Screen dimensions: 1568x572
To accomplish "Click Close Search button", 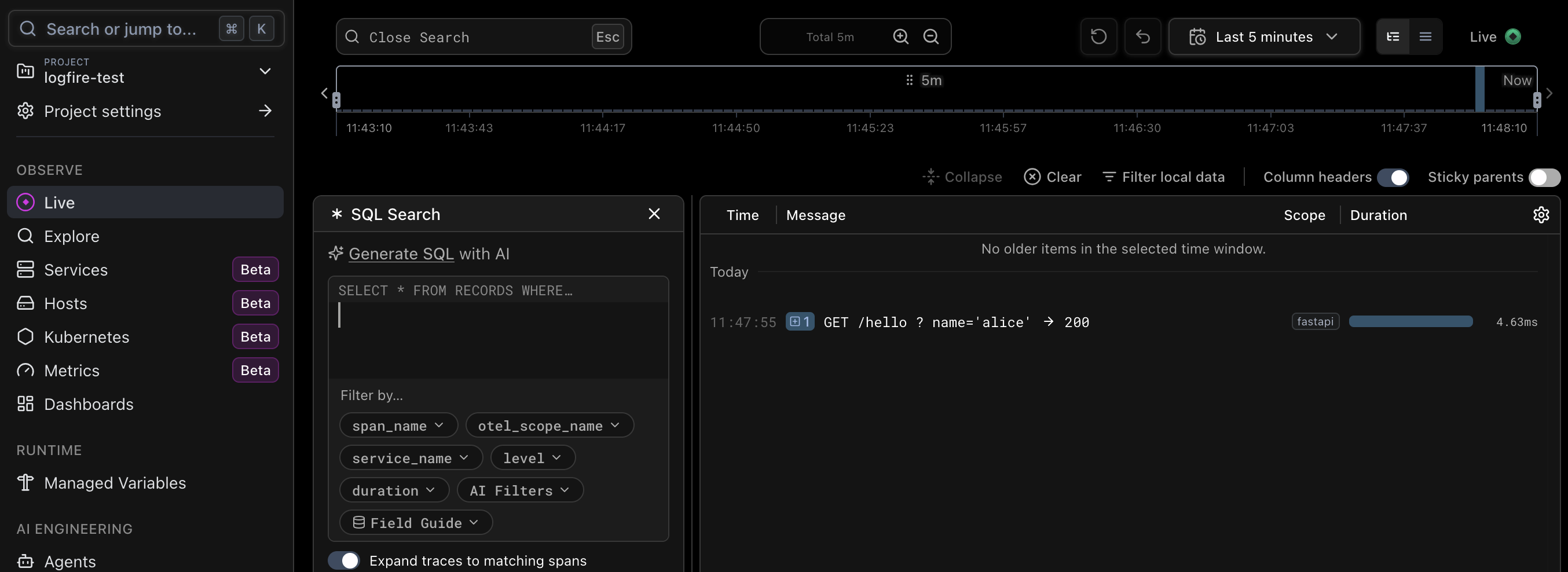I will [483, 37].
